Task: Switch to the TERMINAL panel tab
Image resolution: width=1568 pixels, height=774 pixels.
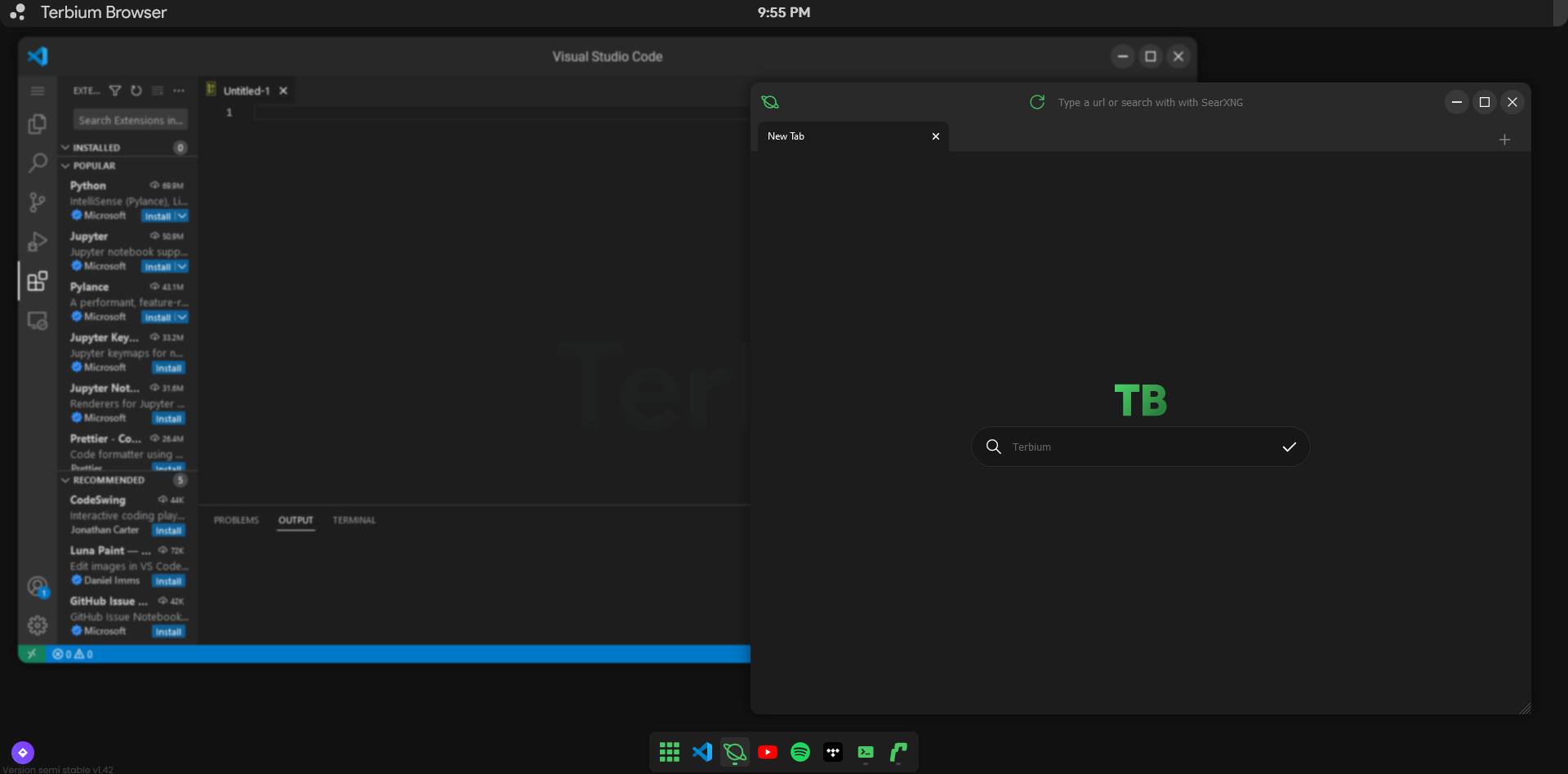Action: click(354, 520)
